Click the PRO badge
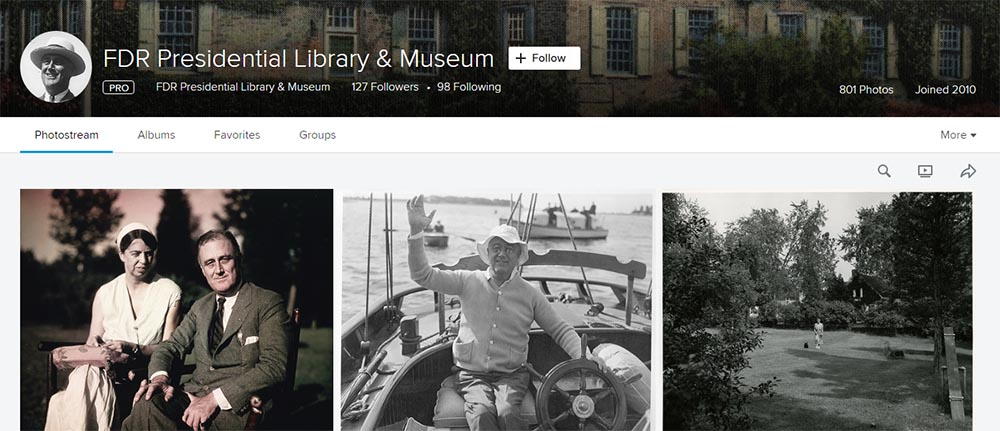The height and width of the screenshot is (431, 1000). pyautogui.click(x=119, y=88)
